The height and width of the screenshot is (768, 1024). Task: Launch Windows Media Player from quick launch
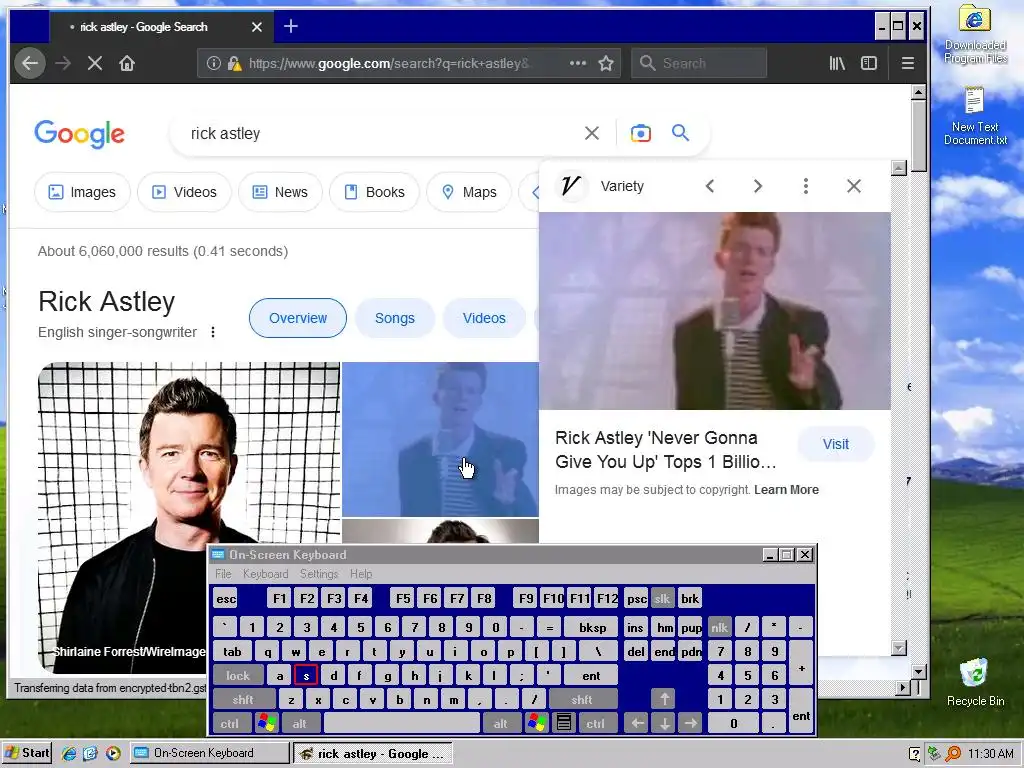(x=113, y=753)
